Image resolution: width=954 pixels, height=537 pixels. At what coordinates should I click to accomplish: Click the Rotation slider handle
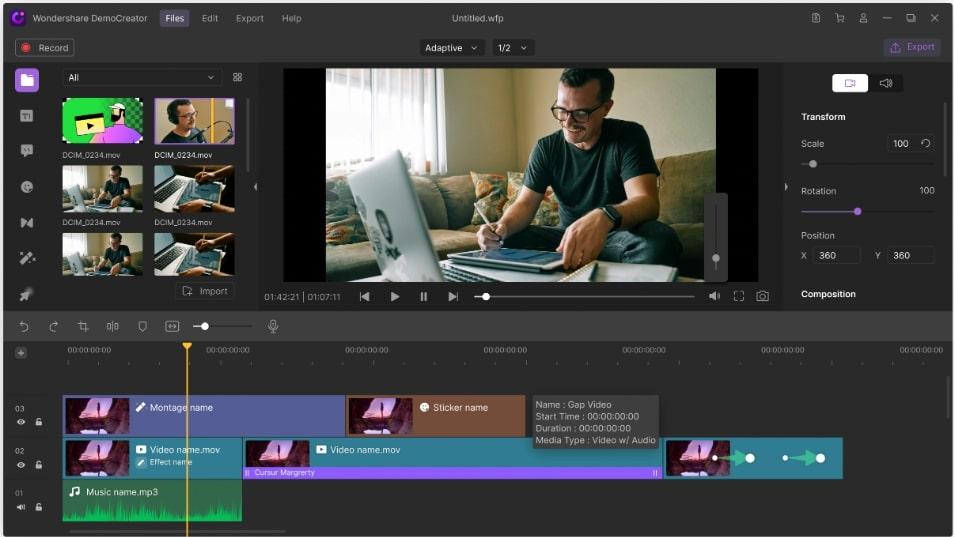coord(857,211)
